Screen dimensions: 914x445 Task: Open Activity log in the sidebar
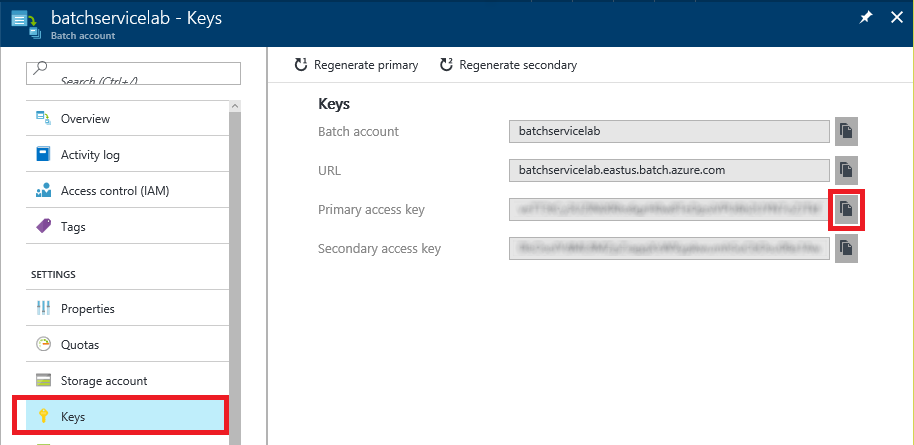(128, 155)
